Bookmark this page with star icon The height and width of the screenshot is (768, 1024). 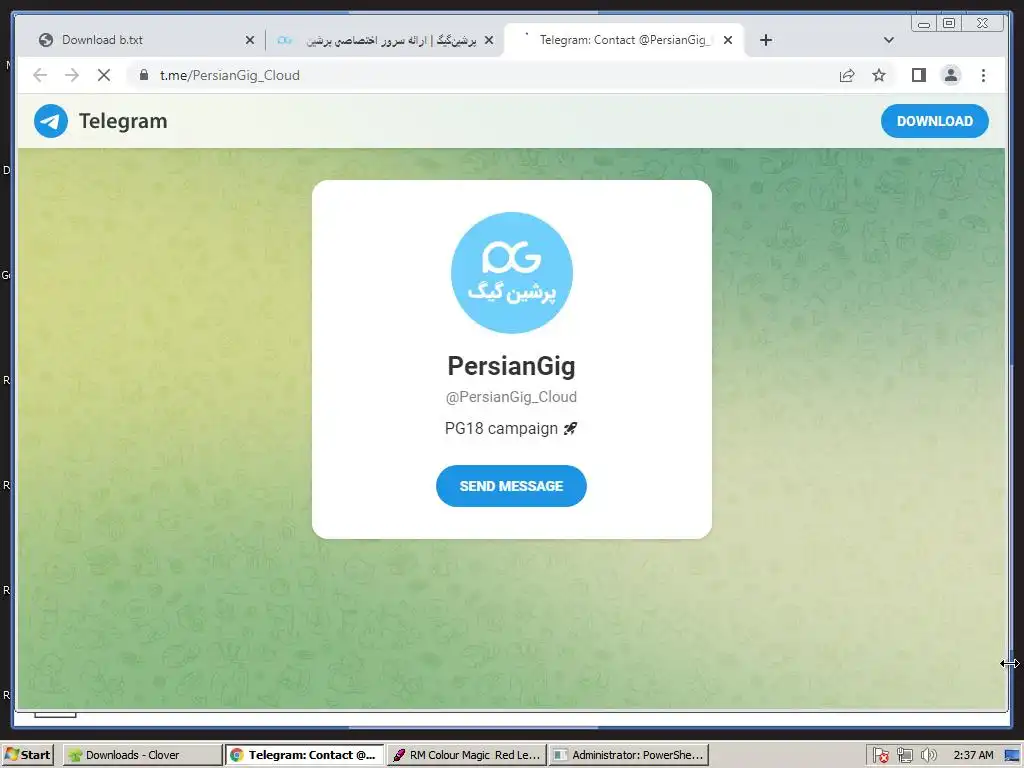click(879, 75)
